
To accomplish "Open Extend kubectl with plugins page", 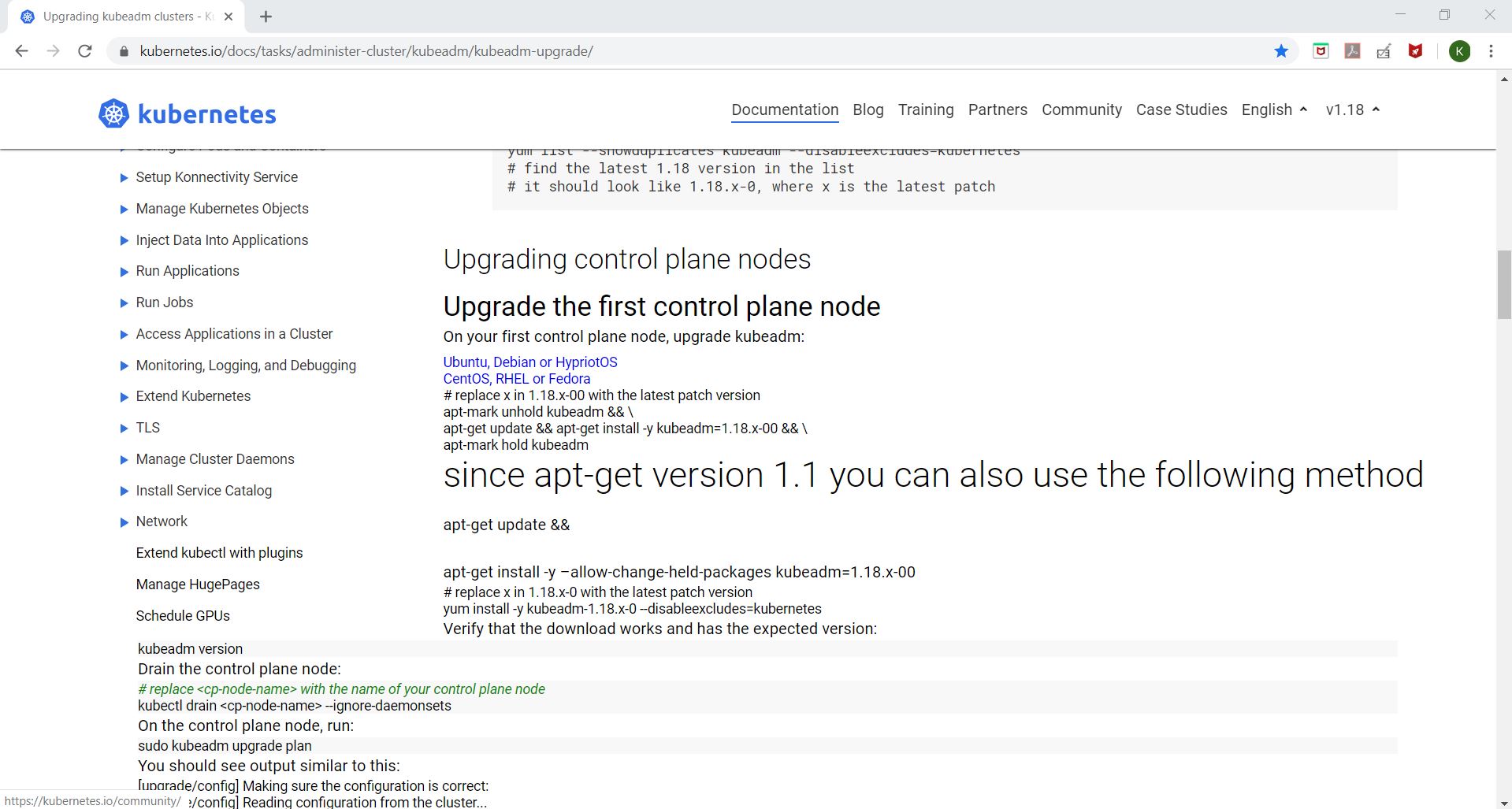I will tap(219, 553).
